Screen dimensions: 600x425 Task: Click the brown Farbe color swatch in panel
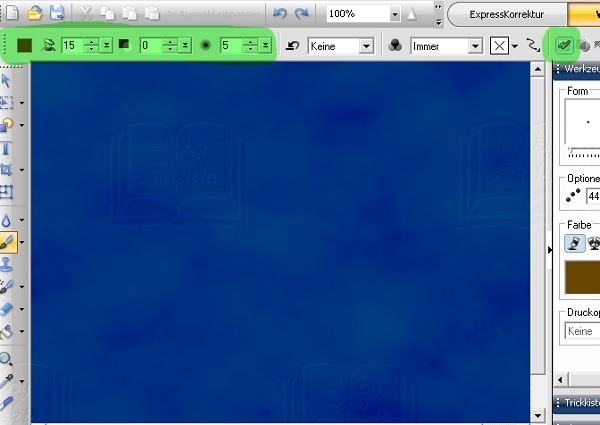tap(582, 277)
